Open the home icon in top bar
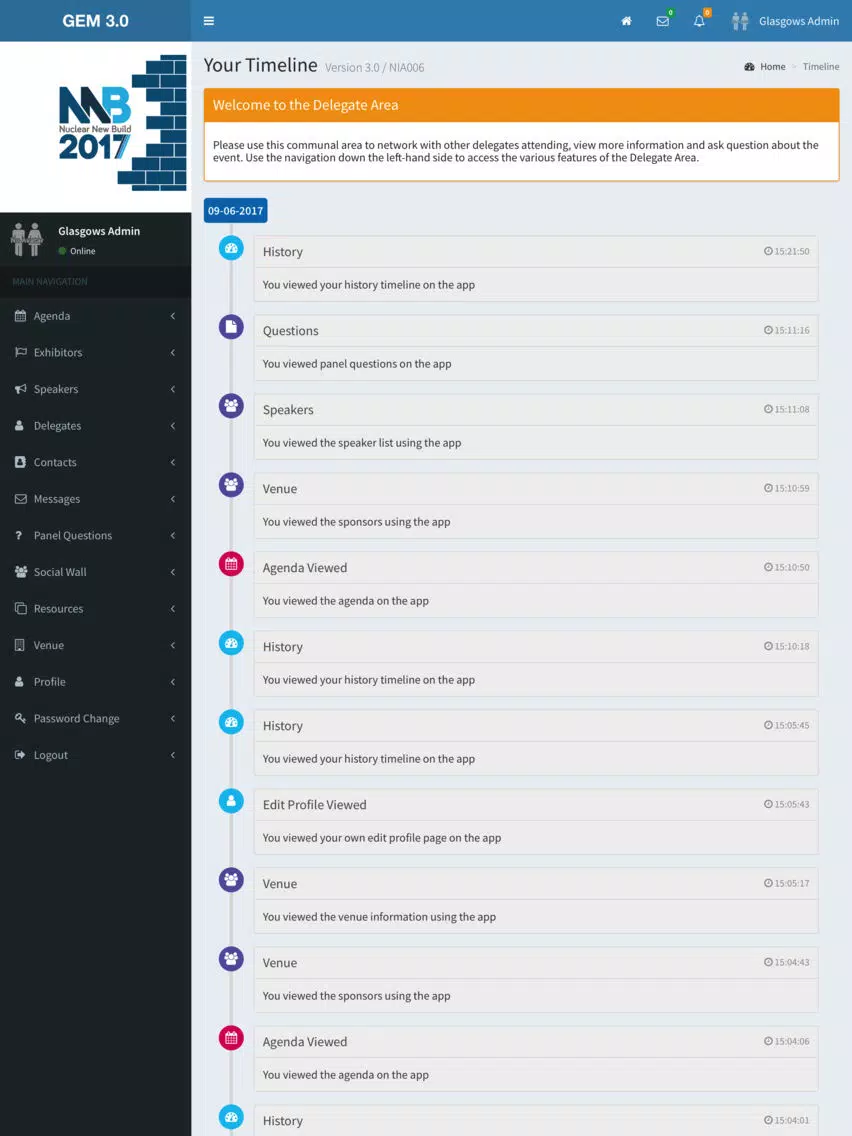 tap(627, 21)
